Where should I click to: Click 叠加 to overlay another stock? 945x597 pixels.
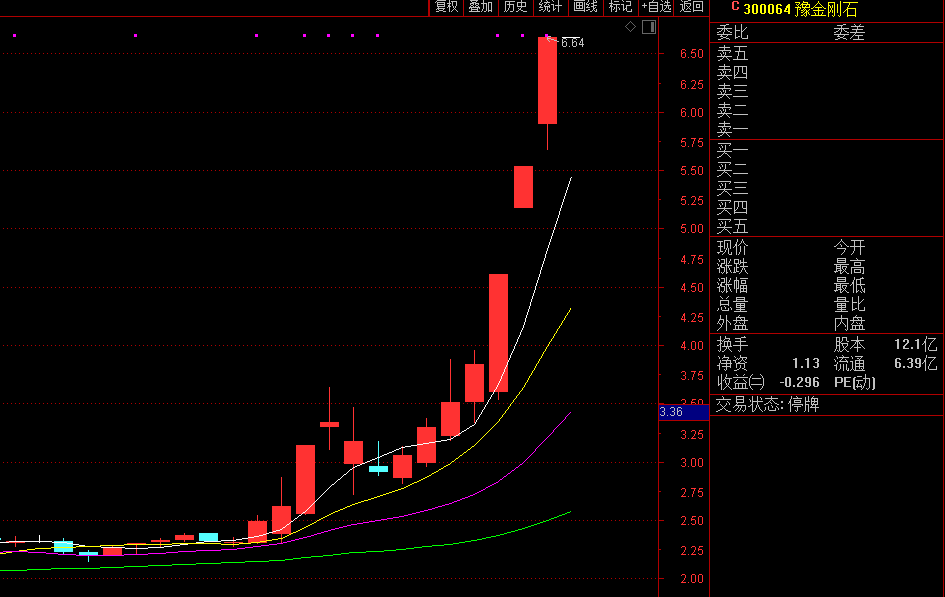pyautogui.click(x=481, y=7)
